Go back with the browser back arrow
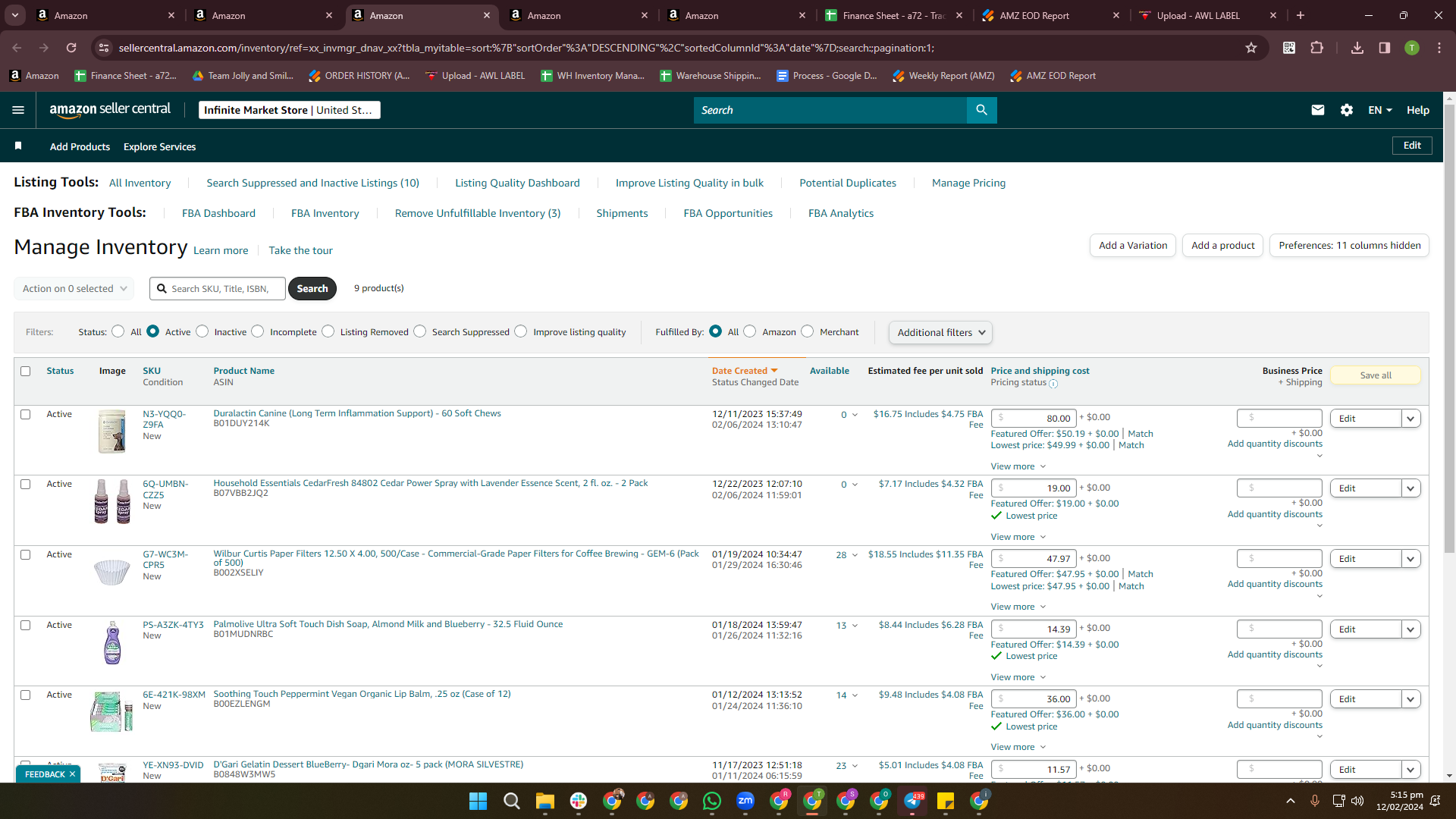Viewport: 1456px width, 819px height. point(17,48)
